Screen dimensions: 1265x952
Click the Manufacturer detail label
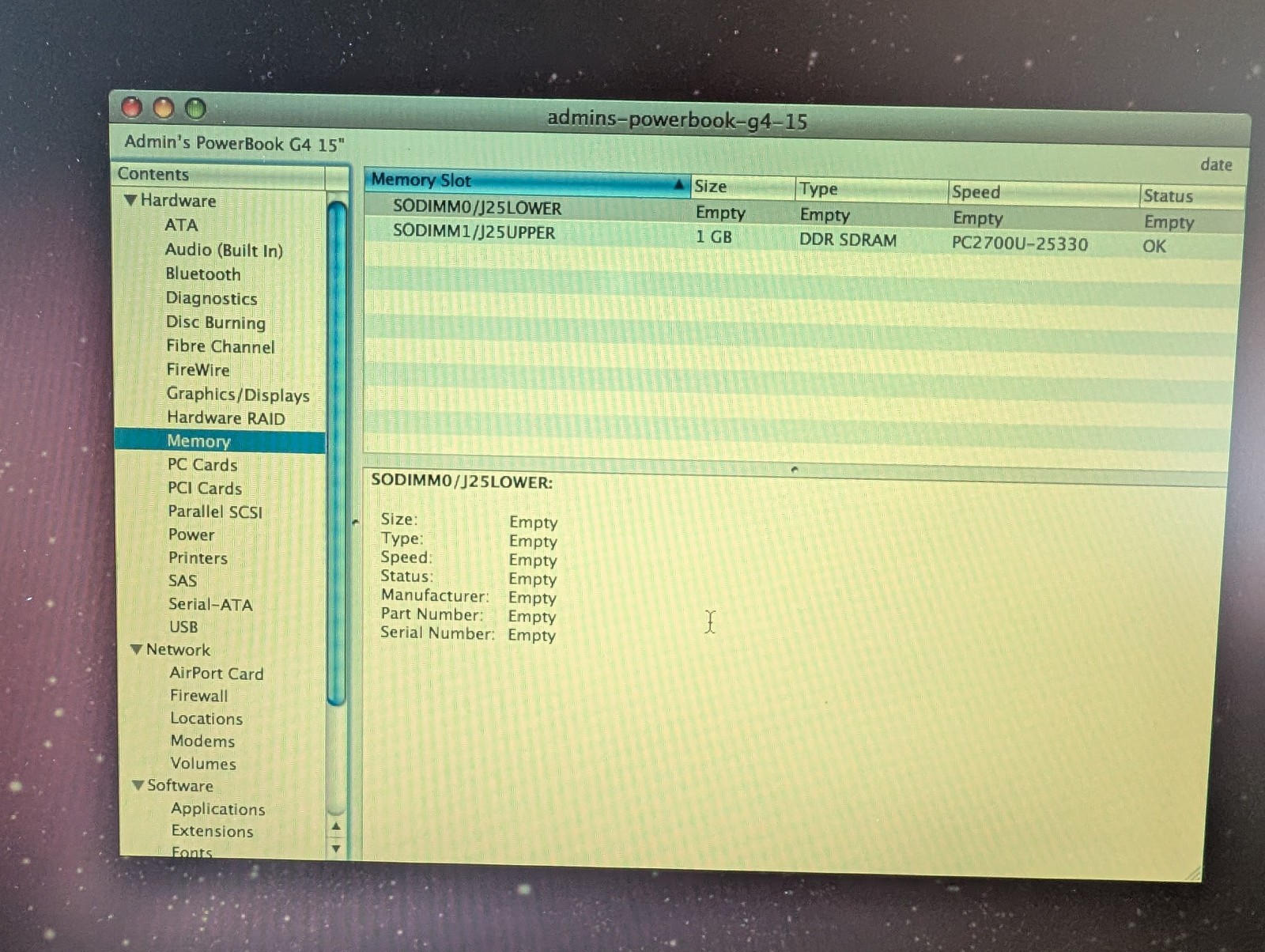(435, 595)
